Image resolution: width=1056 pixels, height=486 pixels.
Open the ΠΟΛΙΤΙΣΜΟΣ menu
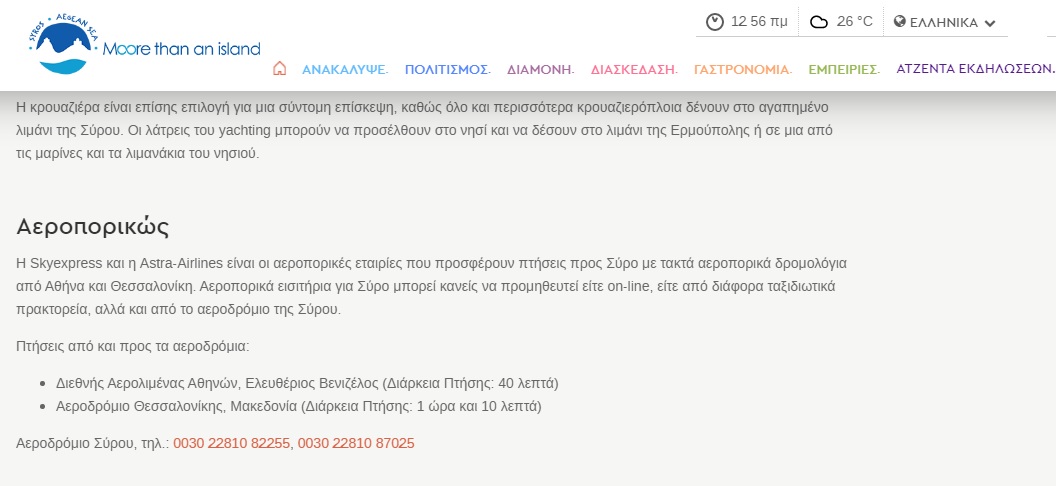[447, 70]
